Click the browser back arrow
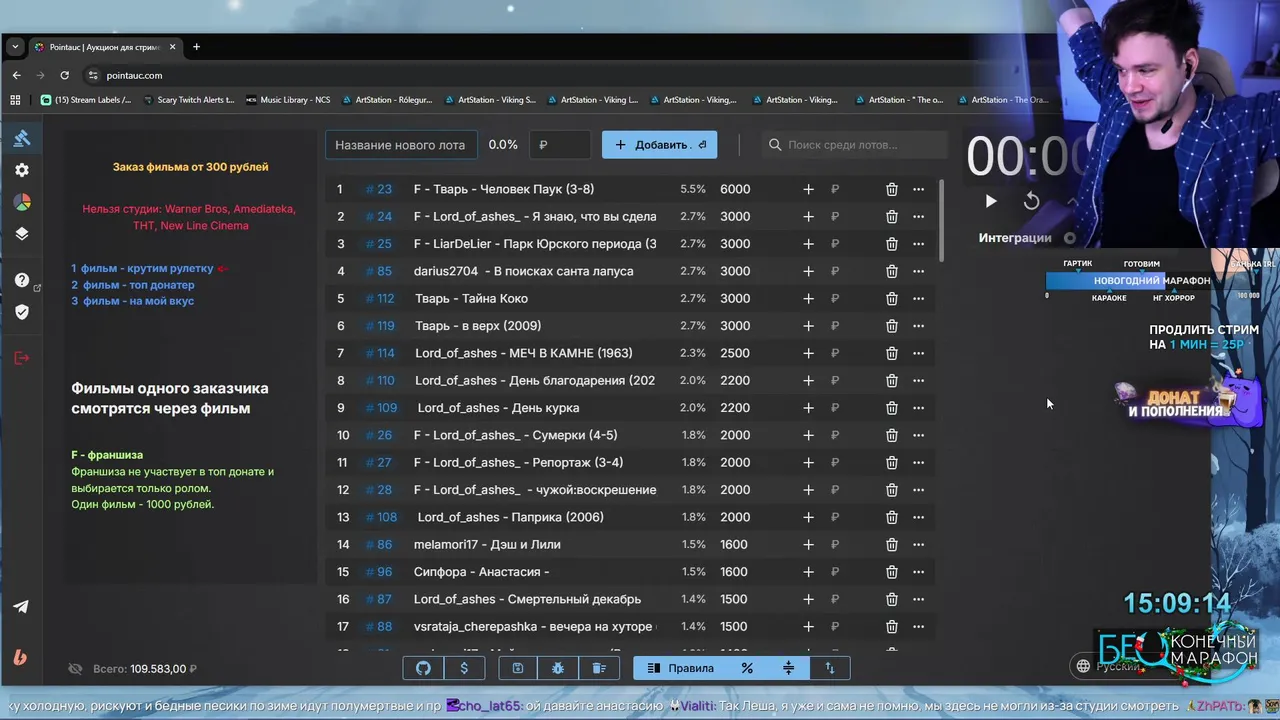The image size is (1280, 720). point(16,75)
